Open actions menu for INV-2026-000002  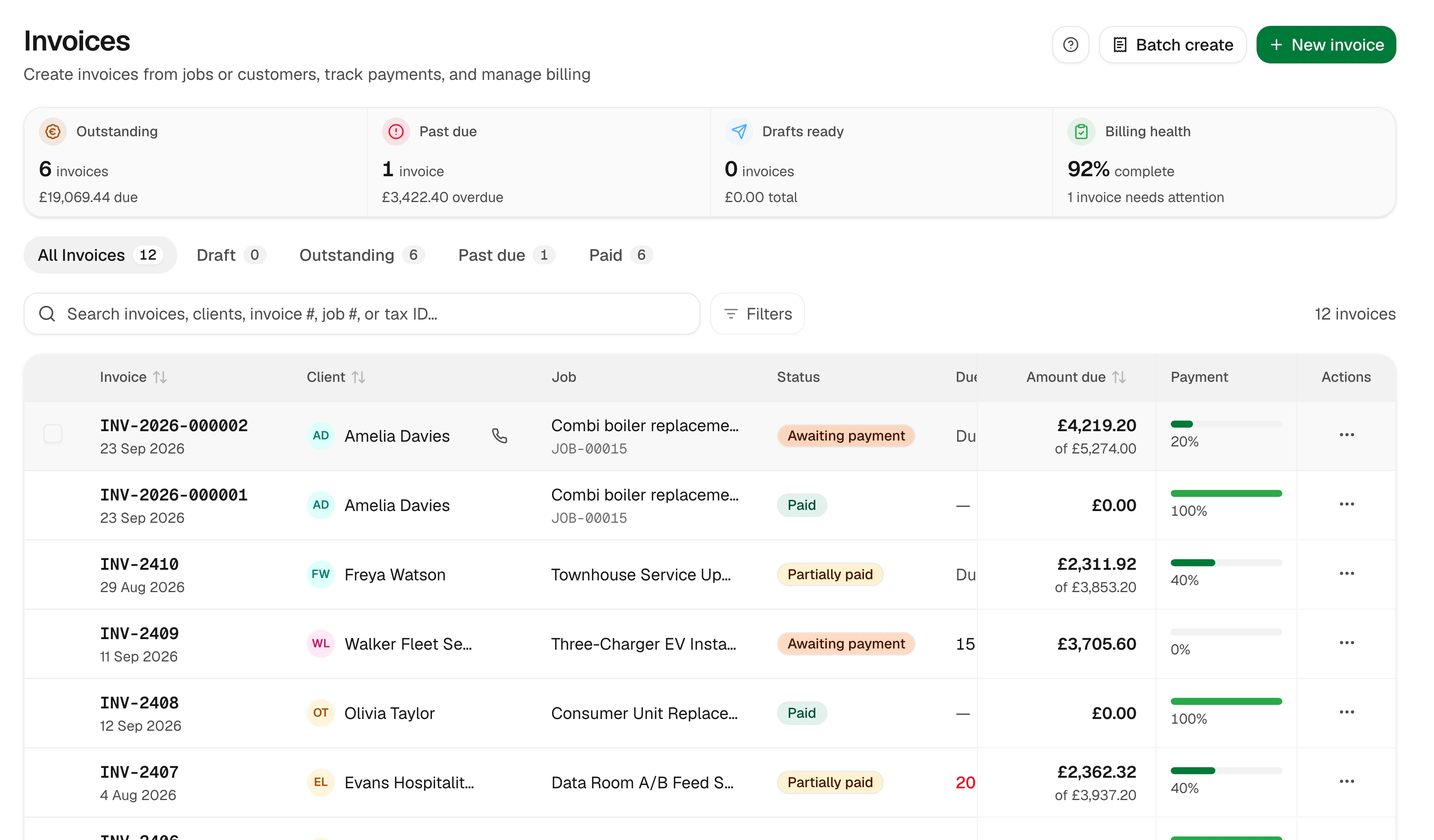pyautogui.click(x=1346, y=435)
